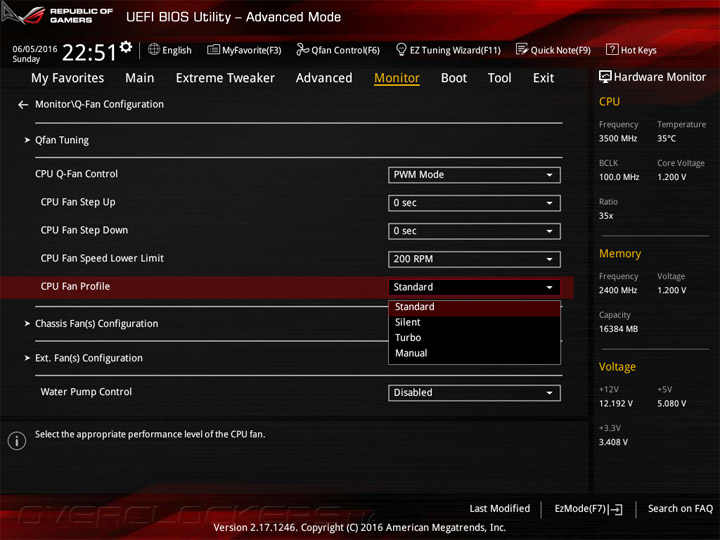The image size is (720, 540).
Task: Click the 06/05/2016 date text
Action: (x=34, y=49)
